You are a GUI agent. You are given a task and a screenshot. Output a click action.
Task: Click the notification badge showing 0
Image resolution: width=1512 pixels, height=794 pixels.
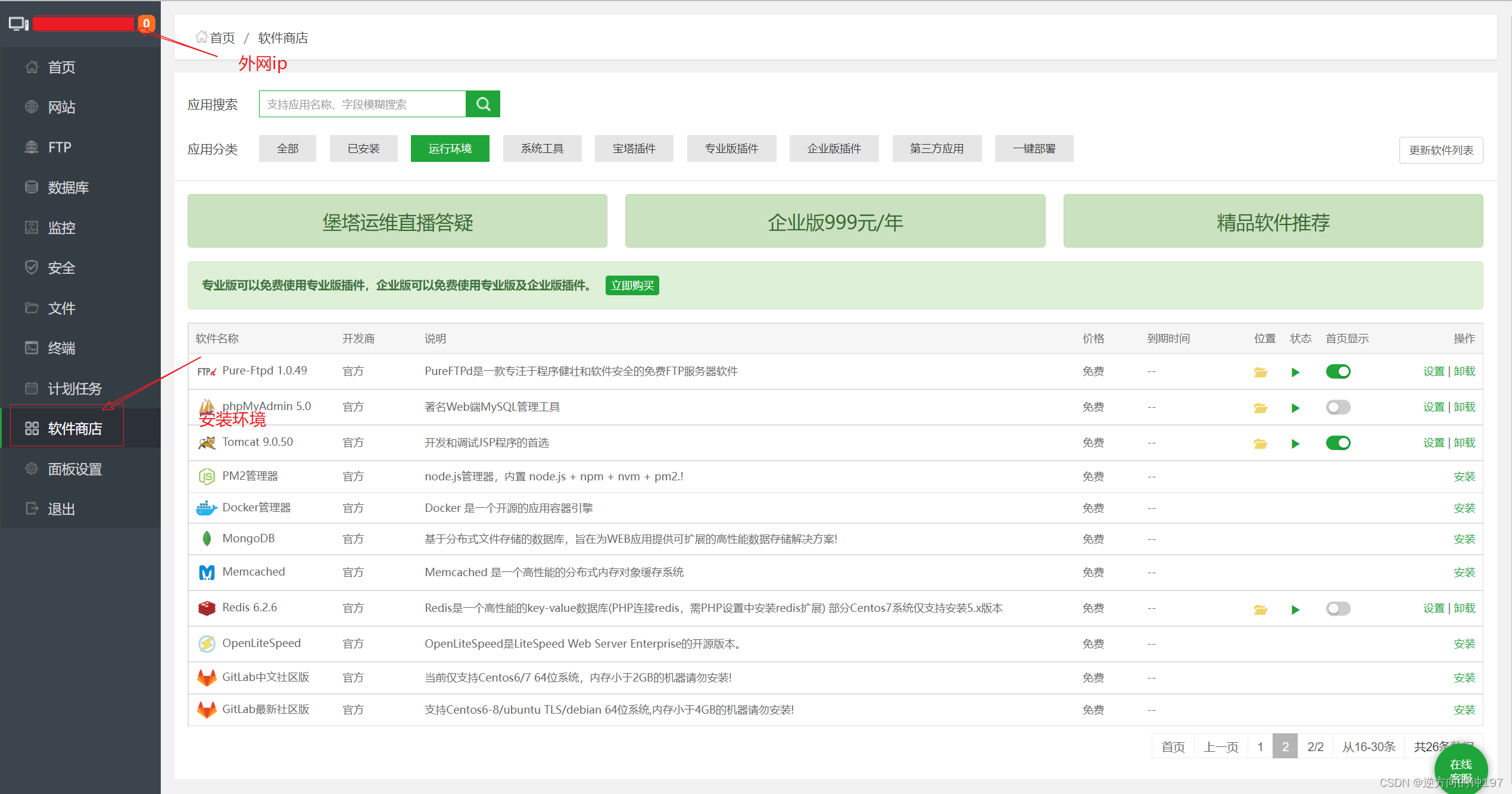click(146, 24)
